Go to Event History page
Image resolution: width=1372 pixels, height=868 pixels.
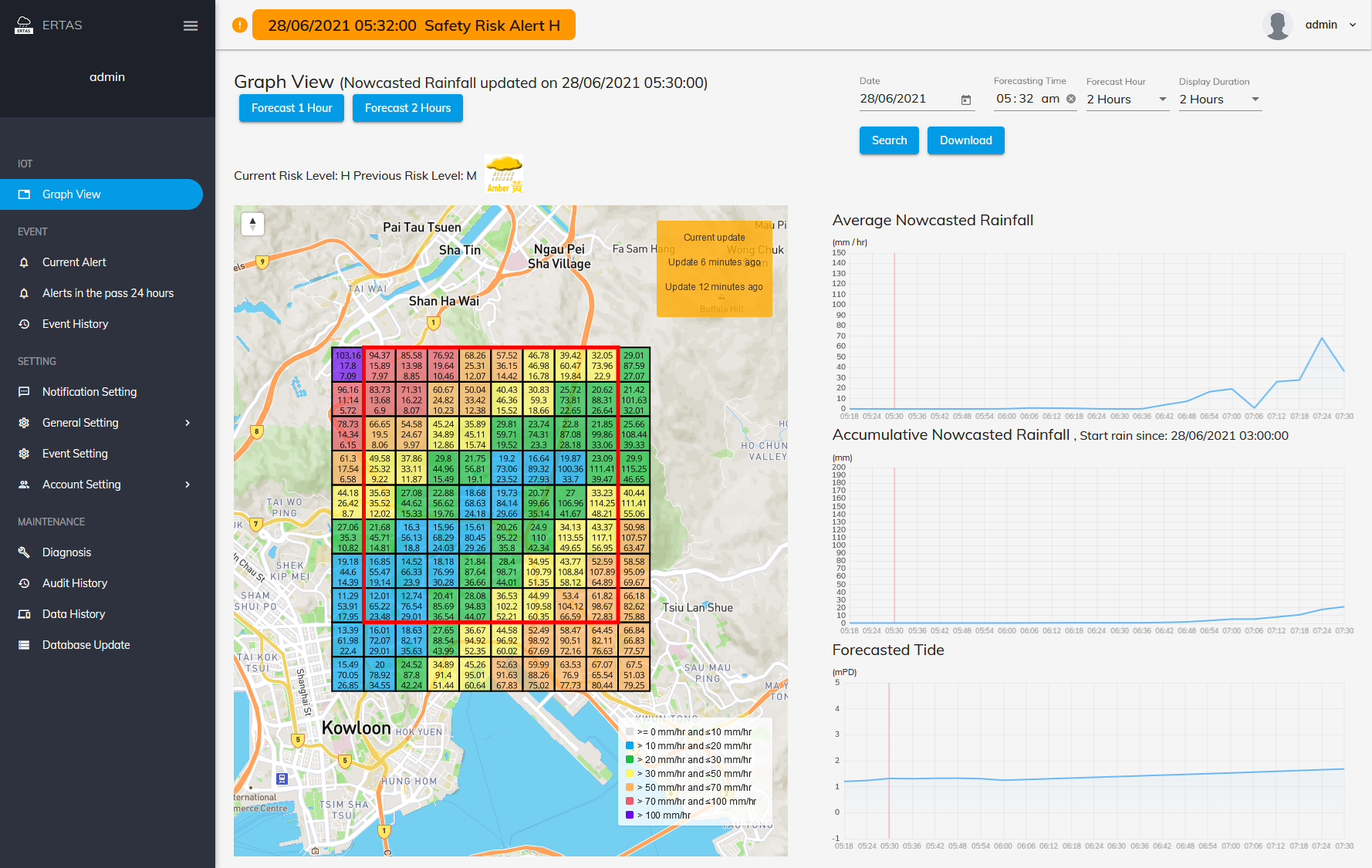click(x=101, y=324)
